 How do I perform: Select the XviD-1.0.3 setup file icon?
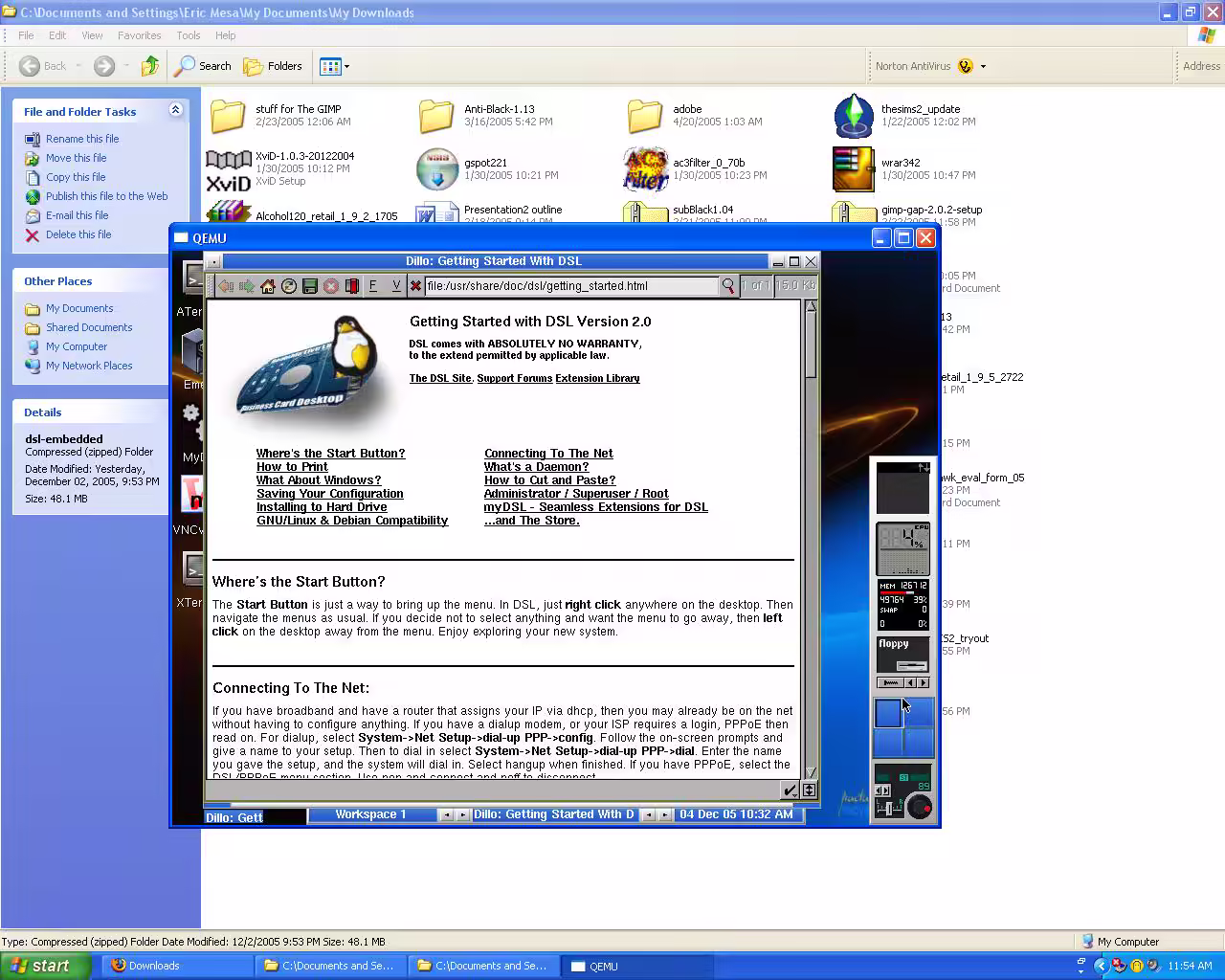(x=229, y=170)
